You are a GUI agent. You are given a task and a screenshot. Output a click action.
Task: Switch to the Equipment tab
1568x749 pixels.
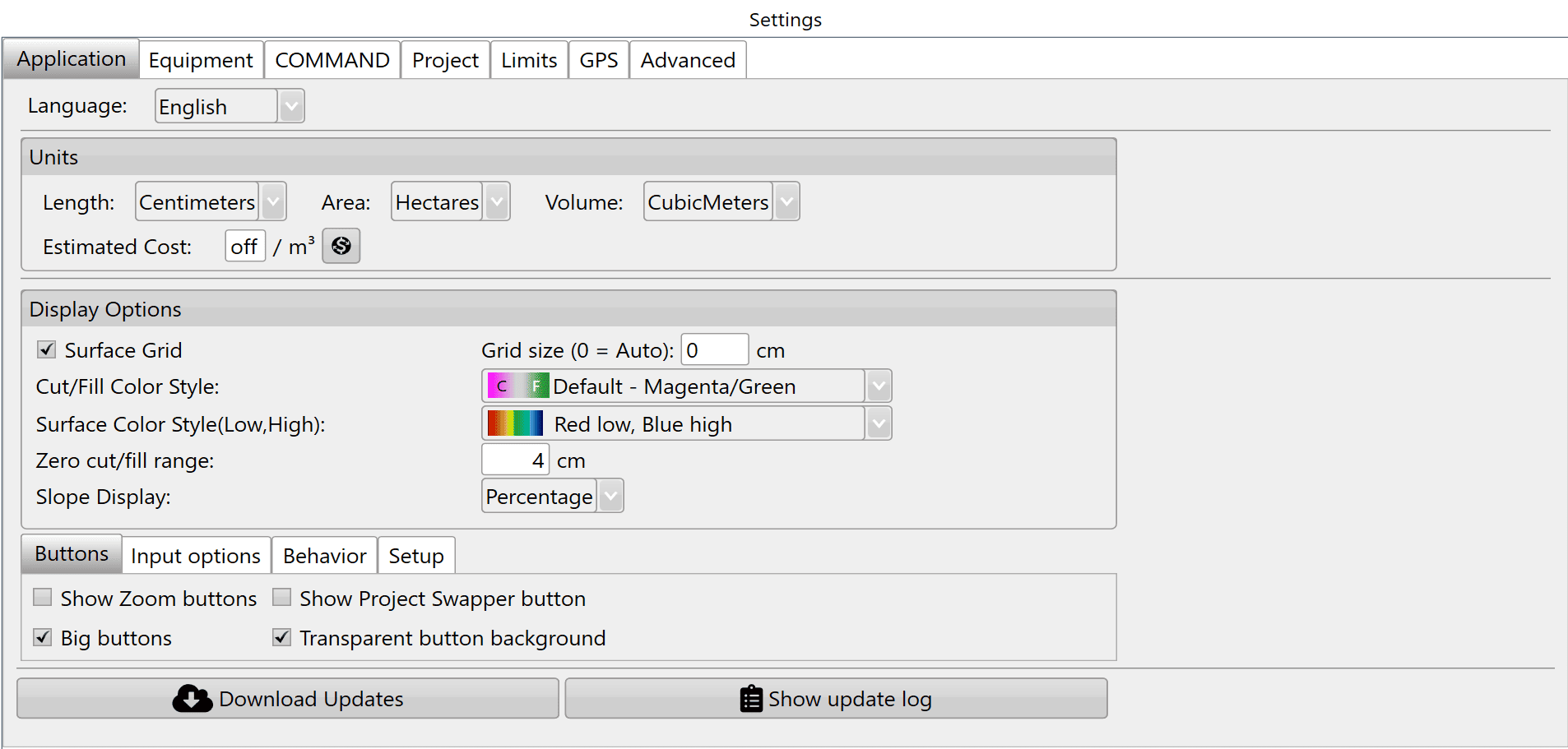[x=201, y=60]
